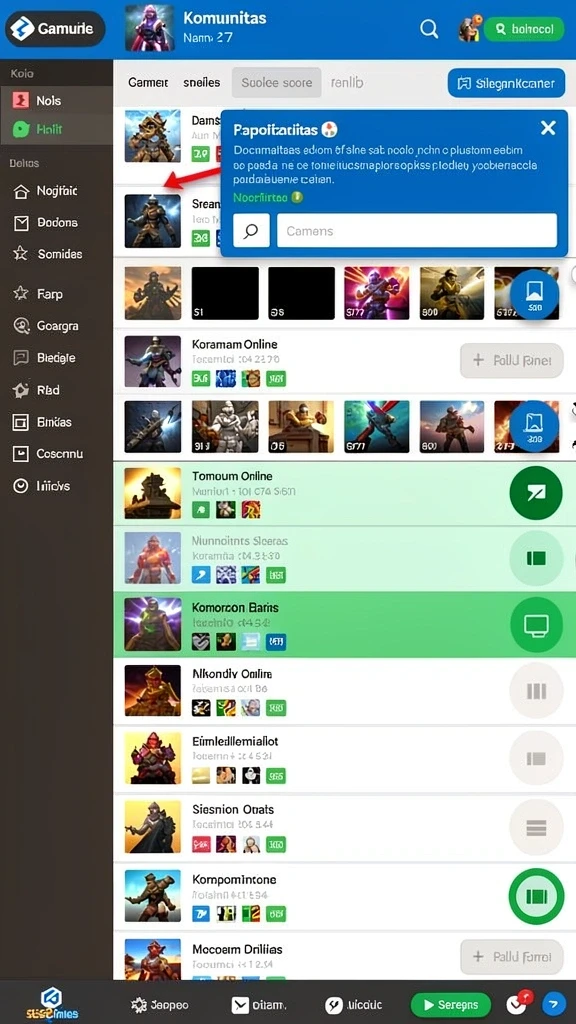Toggle Kompomintone green ring button
Image resolution: width=576 pixels, height=1024 pixels.
tap(536, 897)
